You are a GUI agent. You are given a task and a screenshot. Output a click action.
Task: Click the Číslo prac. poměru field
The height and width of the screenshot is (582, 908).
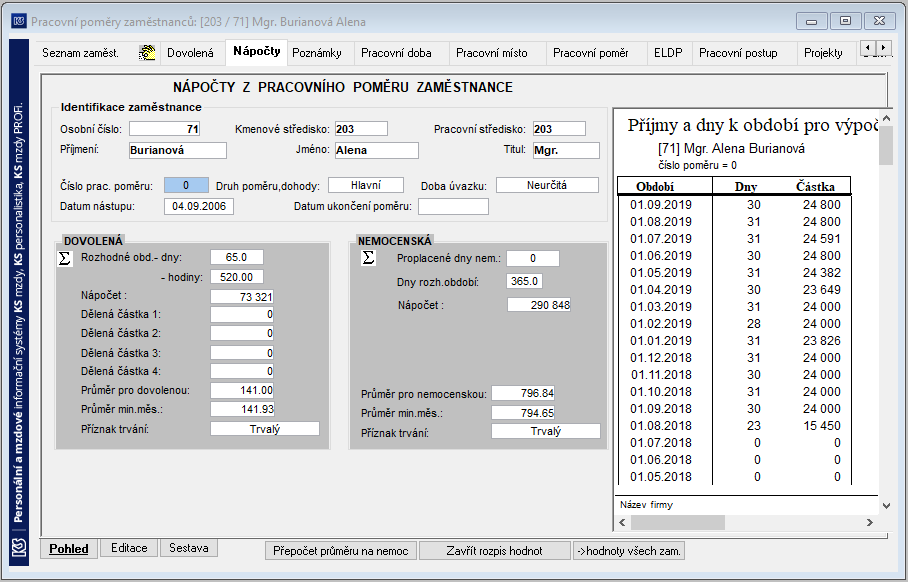(186, 185)
